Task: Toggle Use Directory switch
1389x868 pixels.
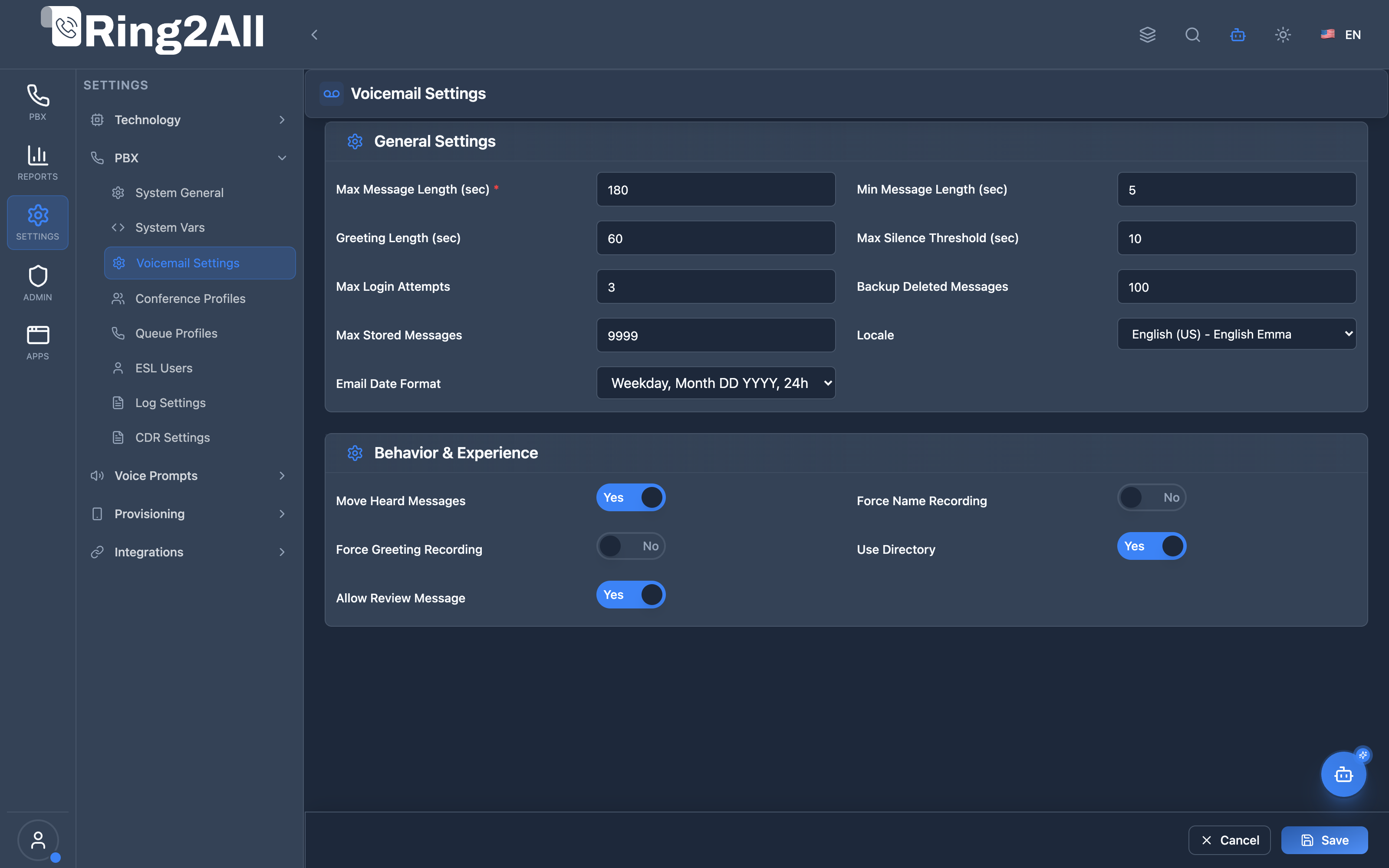Action: click(x=1152, y=546)
